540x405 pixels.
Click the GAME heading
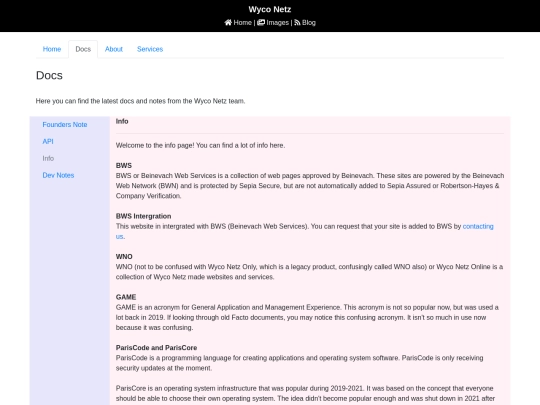[x=126, y=297]
